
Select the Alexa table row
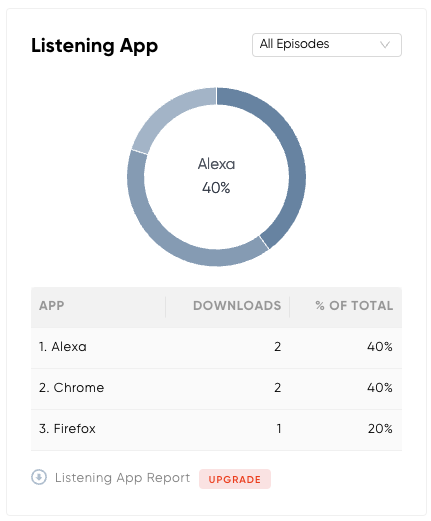216,348
